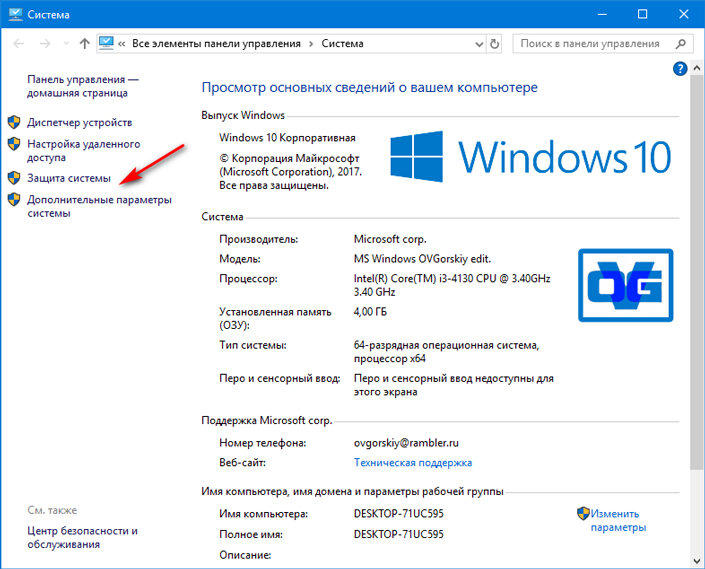
Task: Minimize the Система window
Action: 602,14
